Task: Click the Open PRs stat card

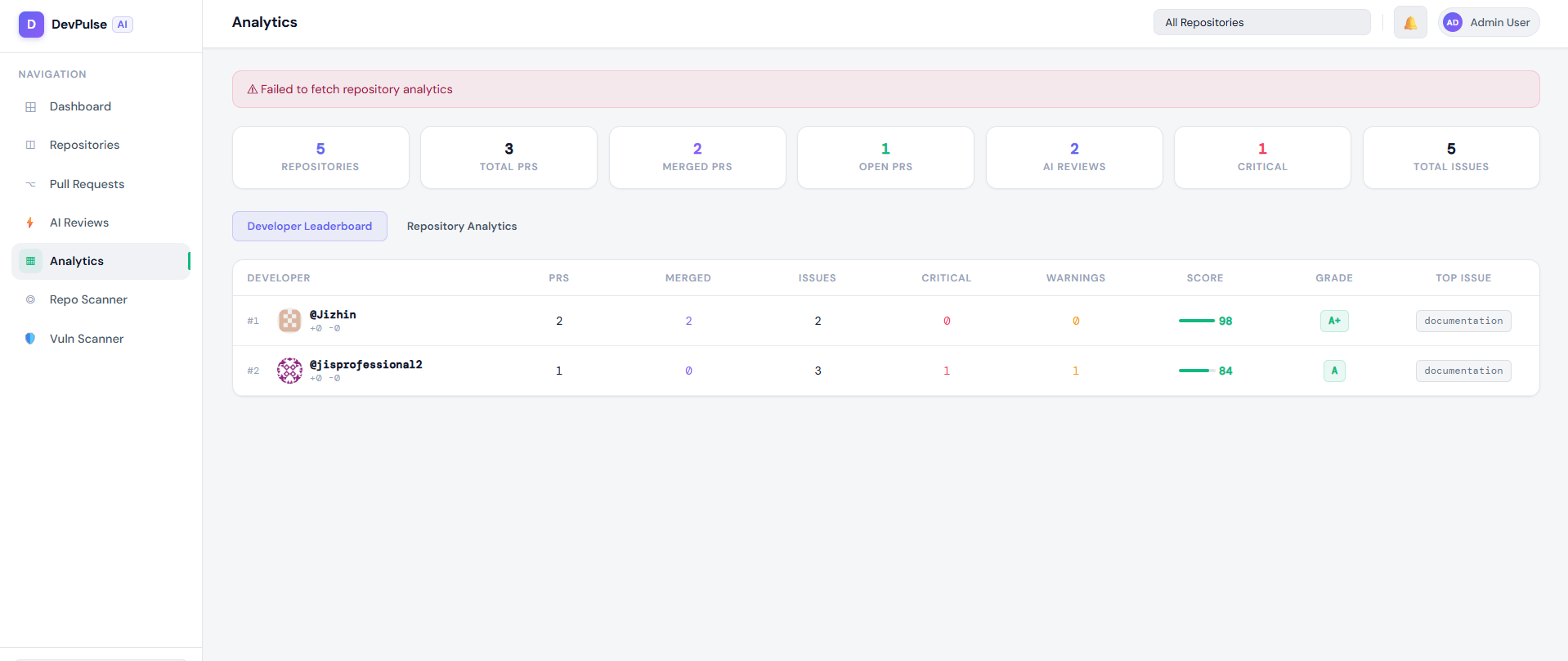Action: point(885,157)
